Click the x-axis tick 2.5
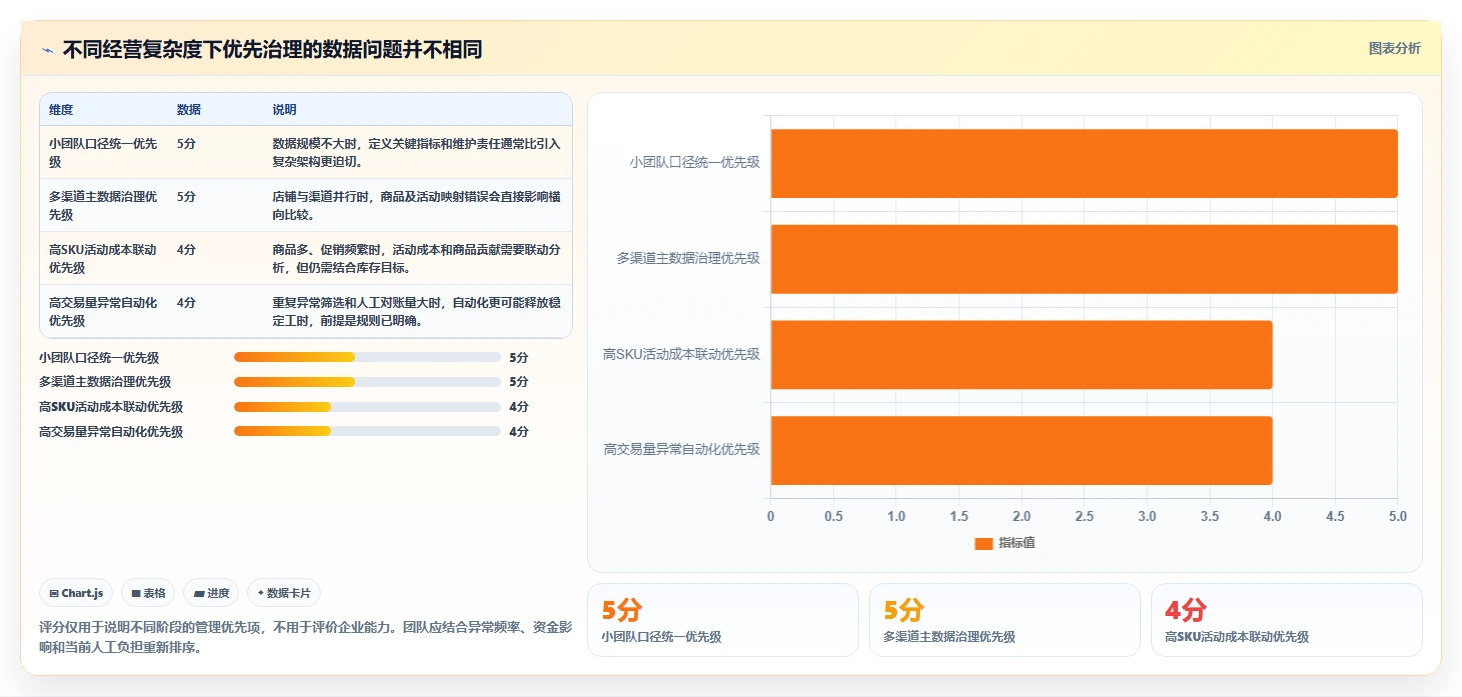The width and height of the screenshot is (1462, 697). 1084,517
